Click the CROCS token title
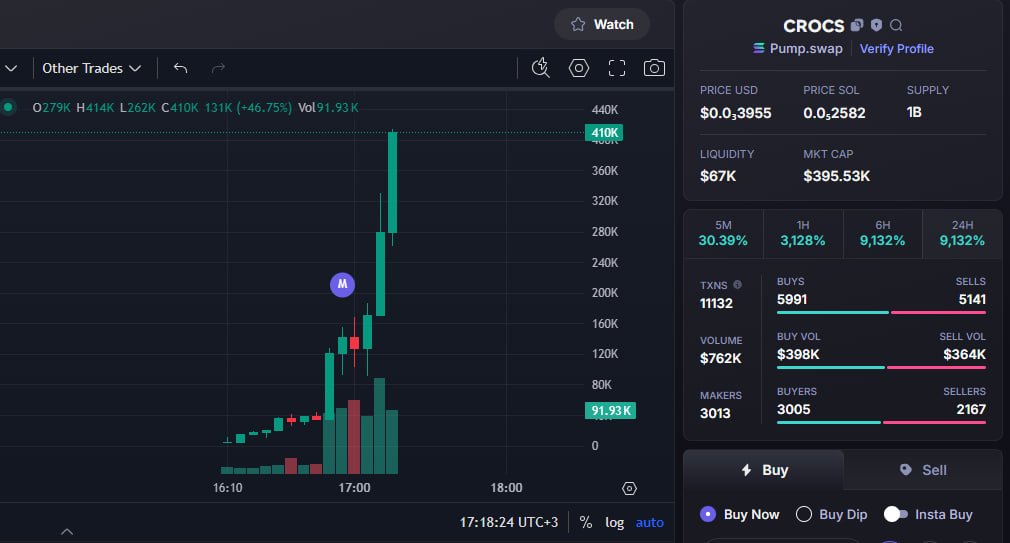The height and width of the screenshot is (543, 1010). pos(814,26)
